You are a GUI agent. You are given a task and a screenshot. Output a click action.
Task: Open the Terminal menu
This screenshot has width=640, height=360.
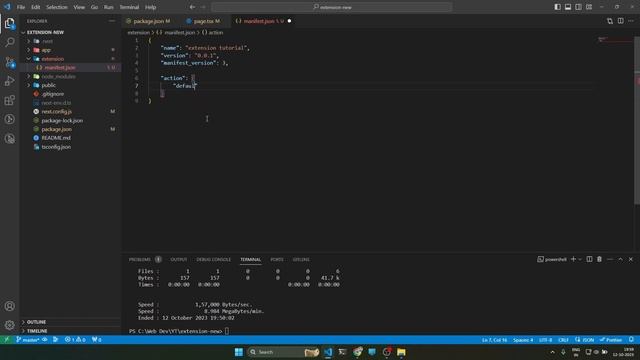pos(129,7)
